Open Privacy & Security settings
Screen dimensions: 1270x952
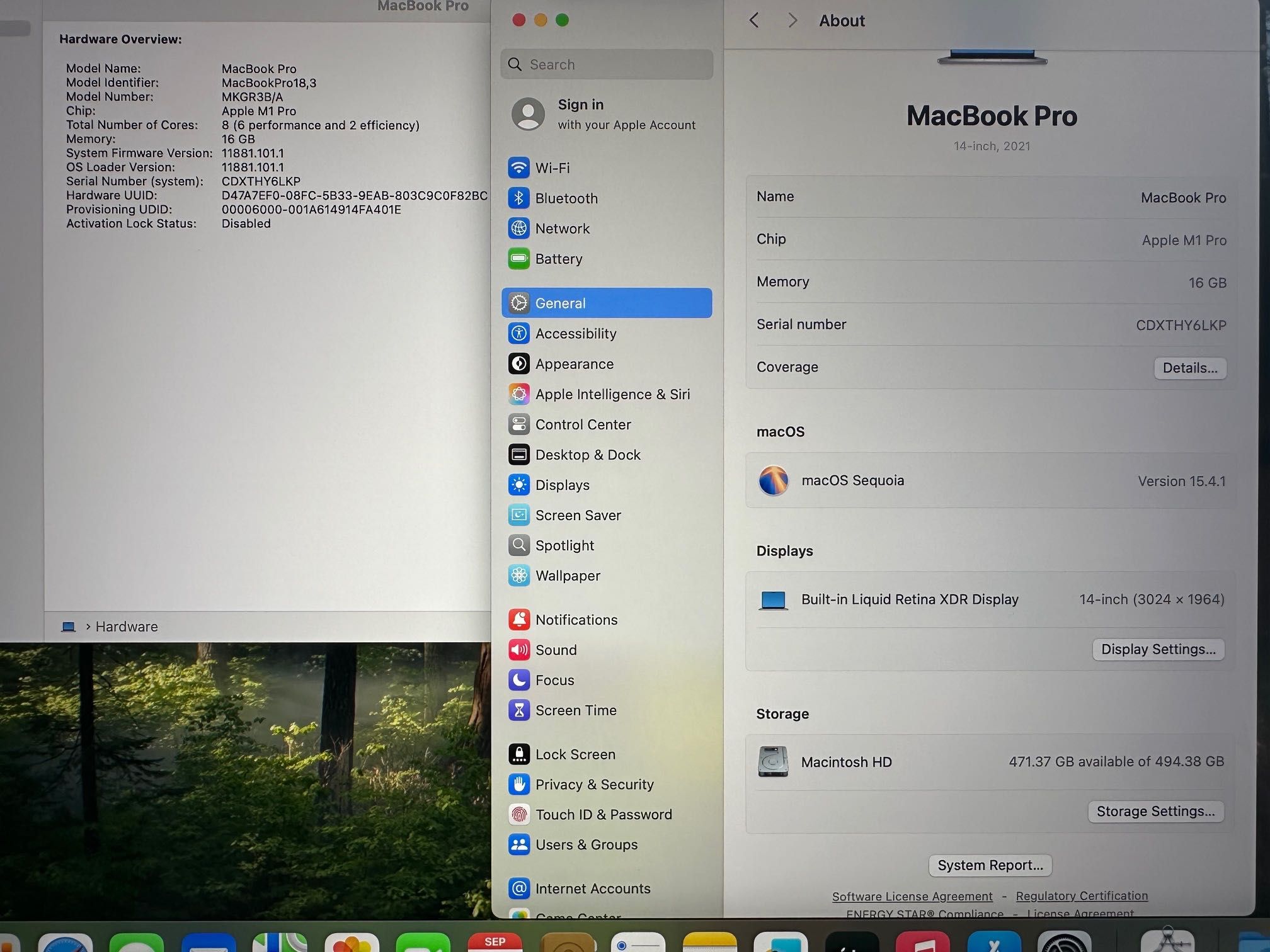607,785
